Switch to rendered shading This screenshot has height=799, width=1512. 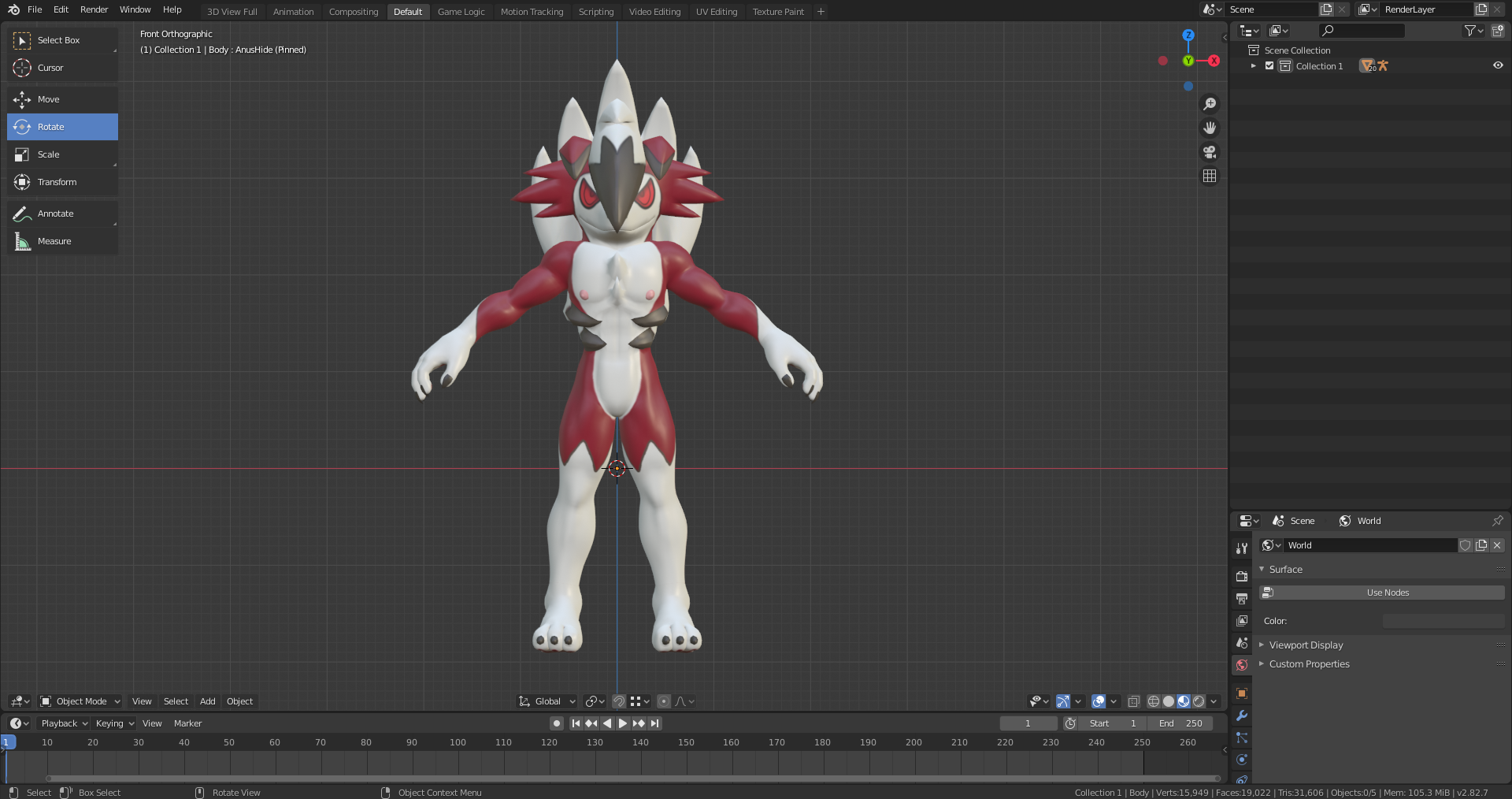[1199, 701]
